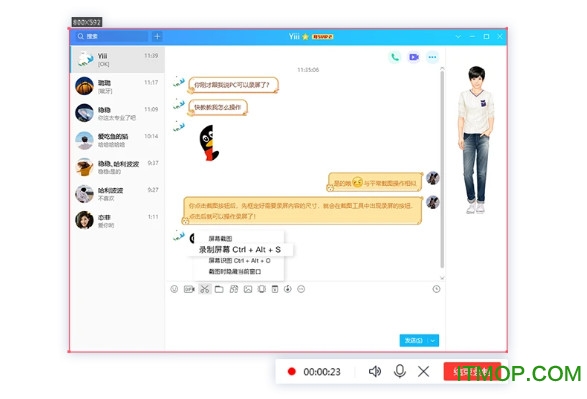Start a video call with Yiii
Image resolution: width=587 pixels, height=399 pixels.
pyautogui.click(x=414, y=57)
